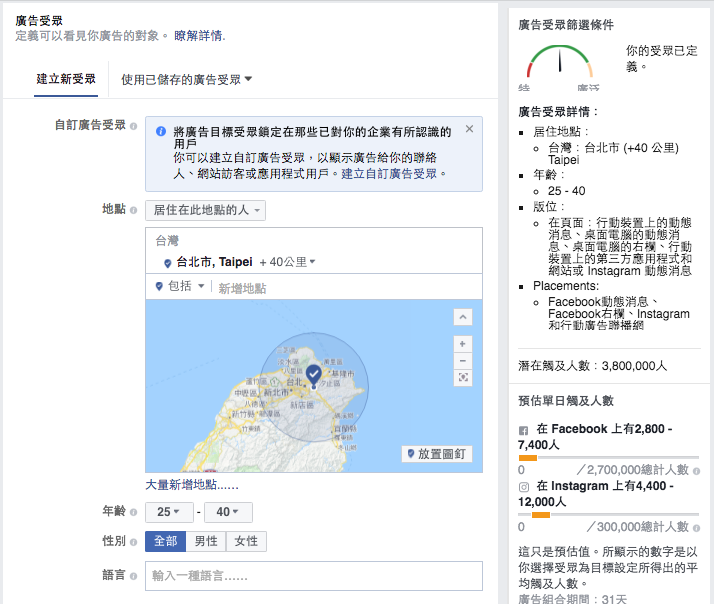Zoom out on the map
The height and width of the screenshot is (604, 714).
click(x=463, y=361)
